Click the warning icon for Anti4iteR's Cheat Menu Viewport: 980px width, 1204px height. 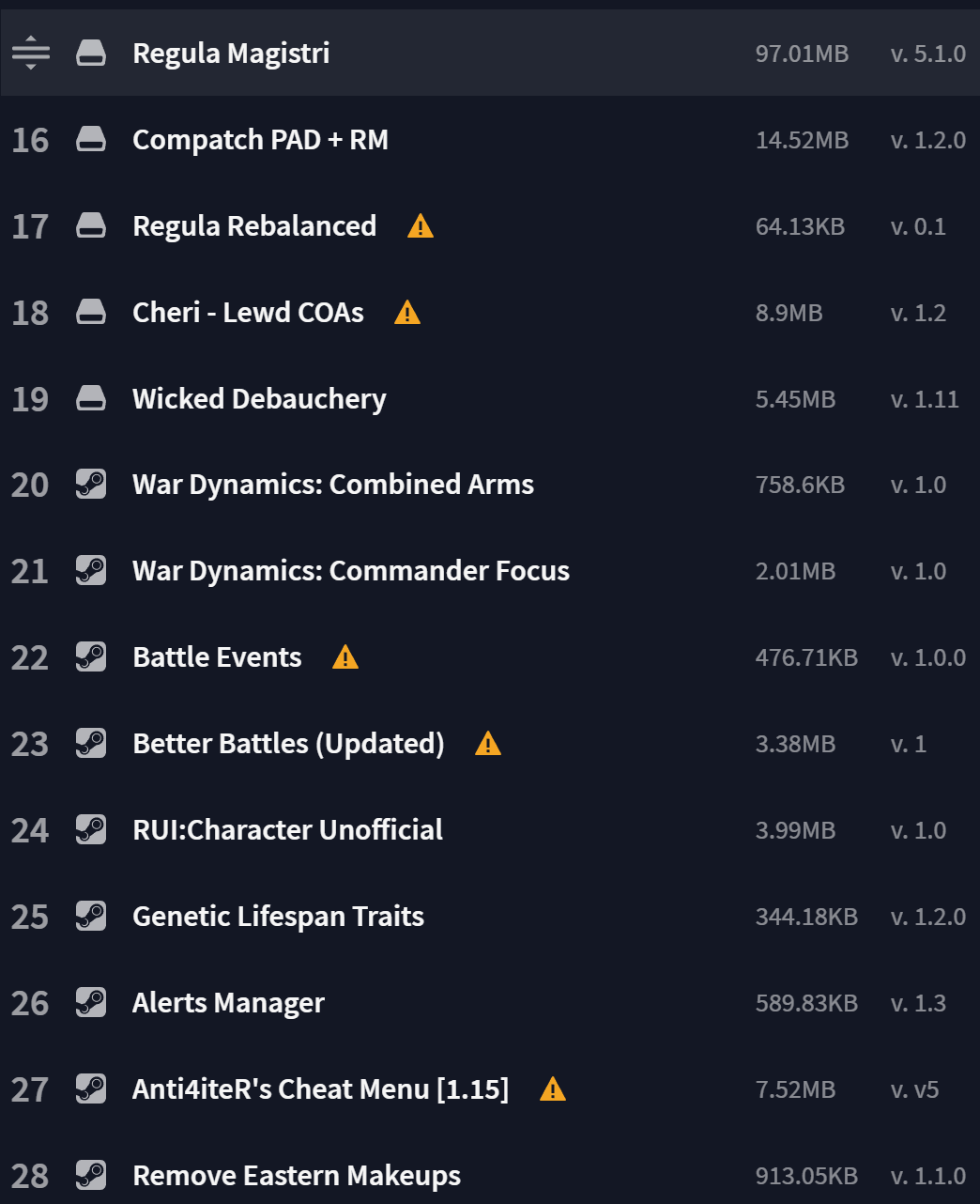[x=553, y=1089]
